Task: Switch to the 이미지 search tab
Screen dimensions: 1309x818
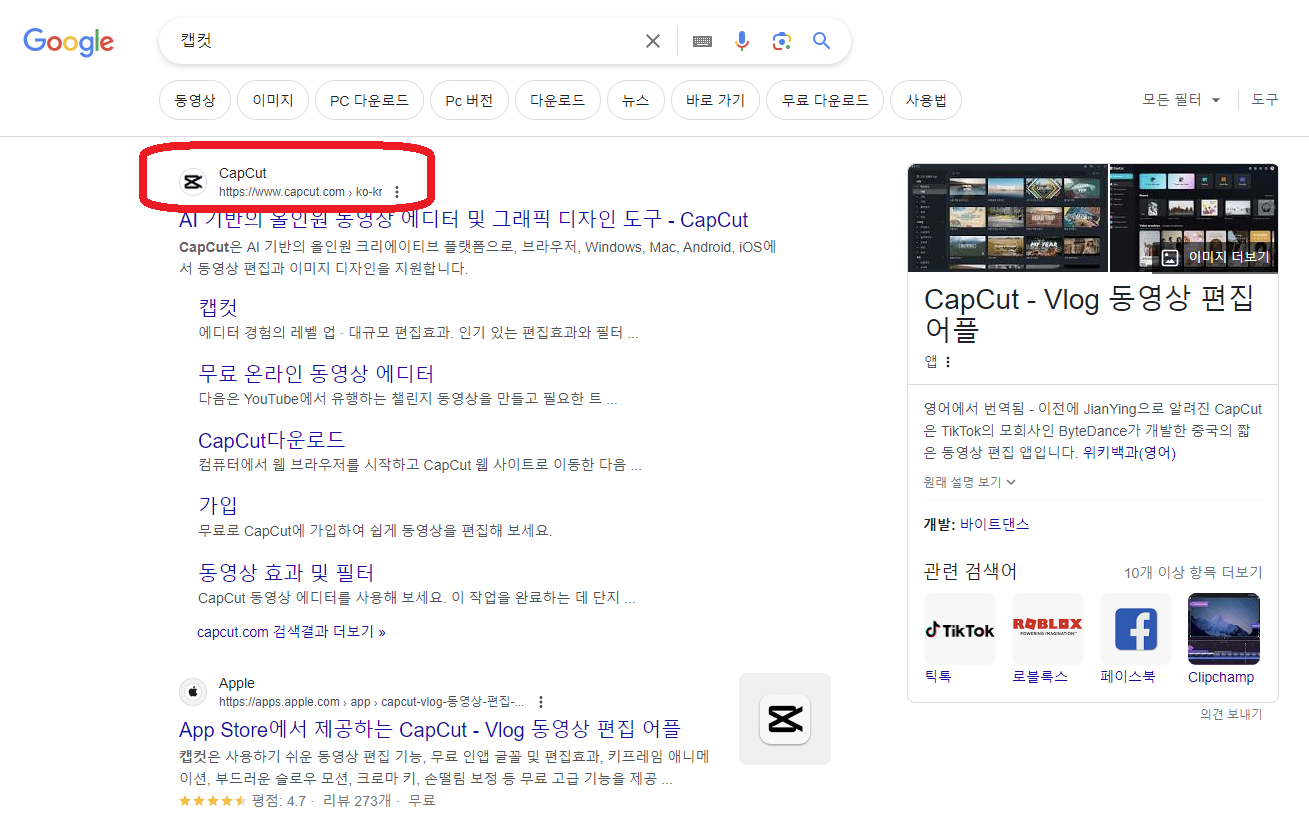Action: [272, 99]
